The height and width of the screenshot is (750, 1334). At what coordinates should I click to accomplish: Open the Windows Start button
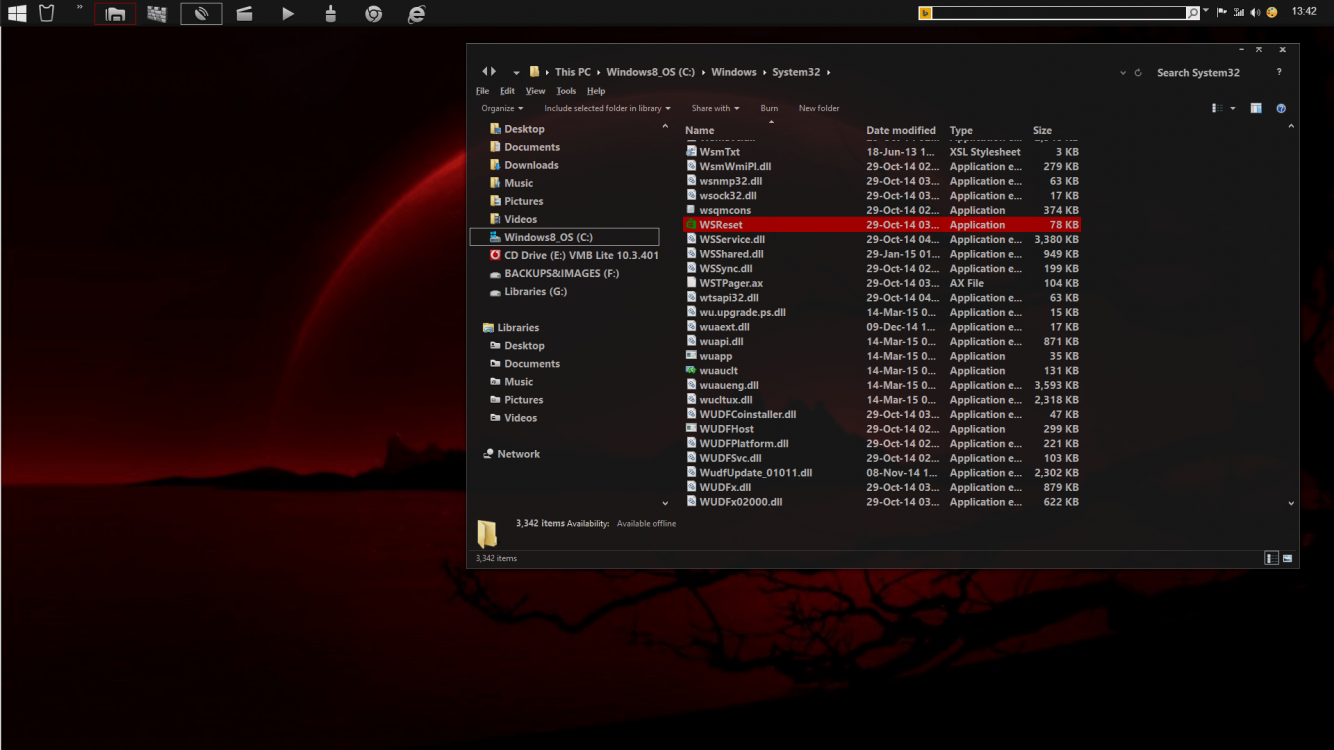(16, 13)
